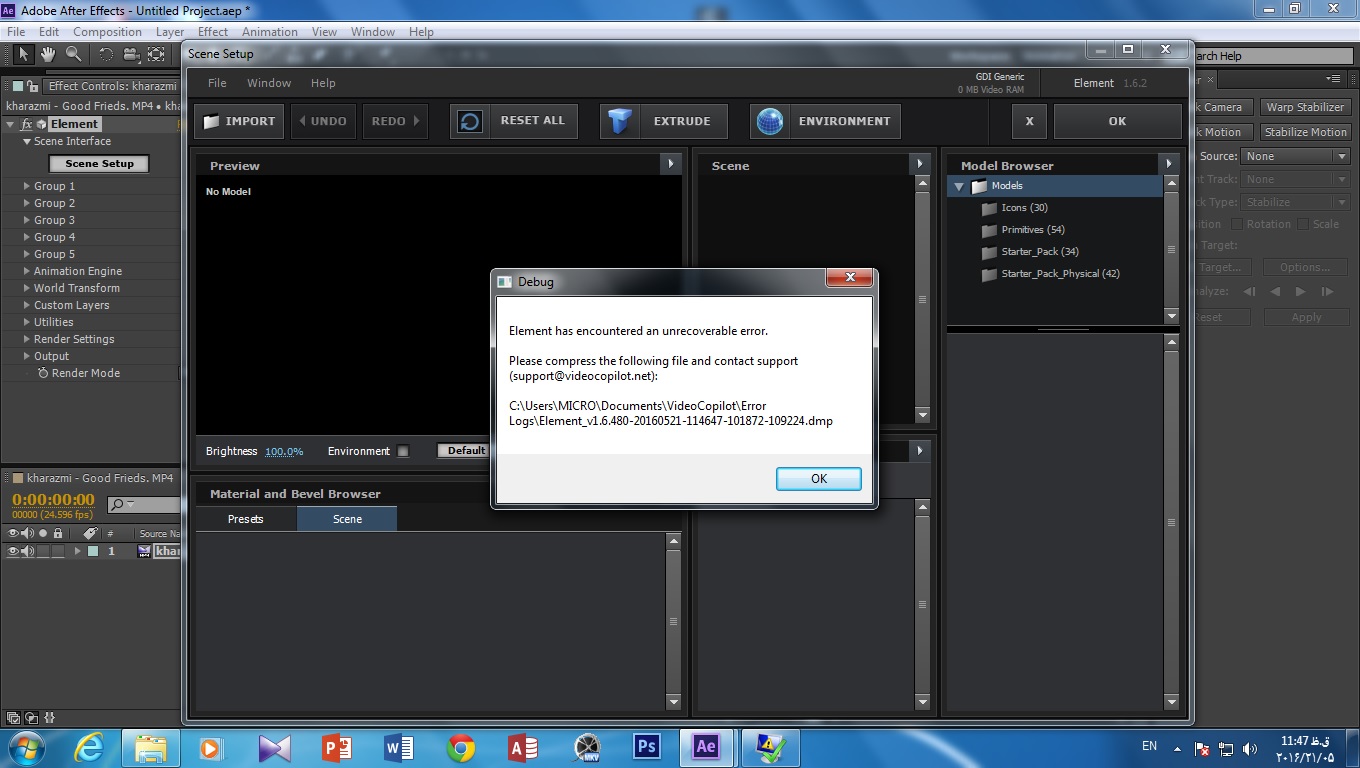This screenshot has width=1360, height=768.
Task: Mute layer 1 audio speaker toggle
Action: 28,551
